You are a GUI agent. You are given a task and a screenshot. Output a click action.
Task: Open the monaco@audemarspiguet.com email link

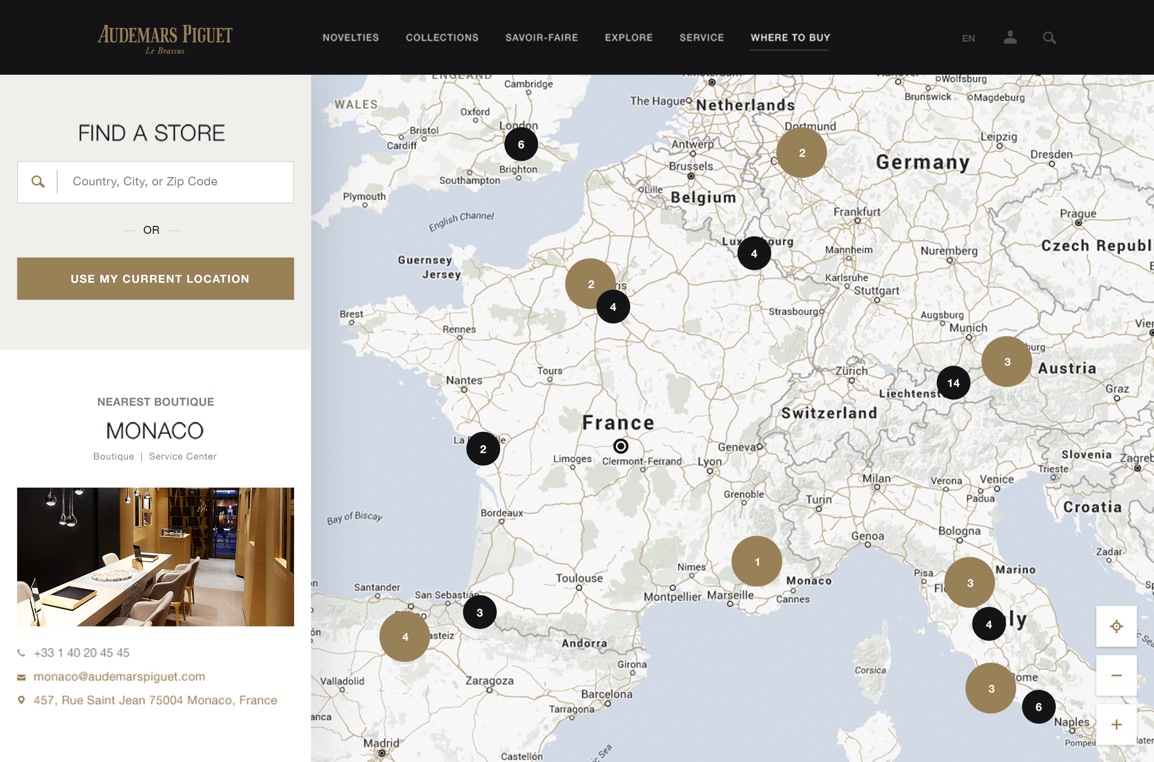[119, 676]
